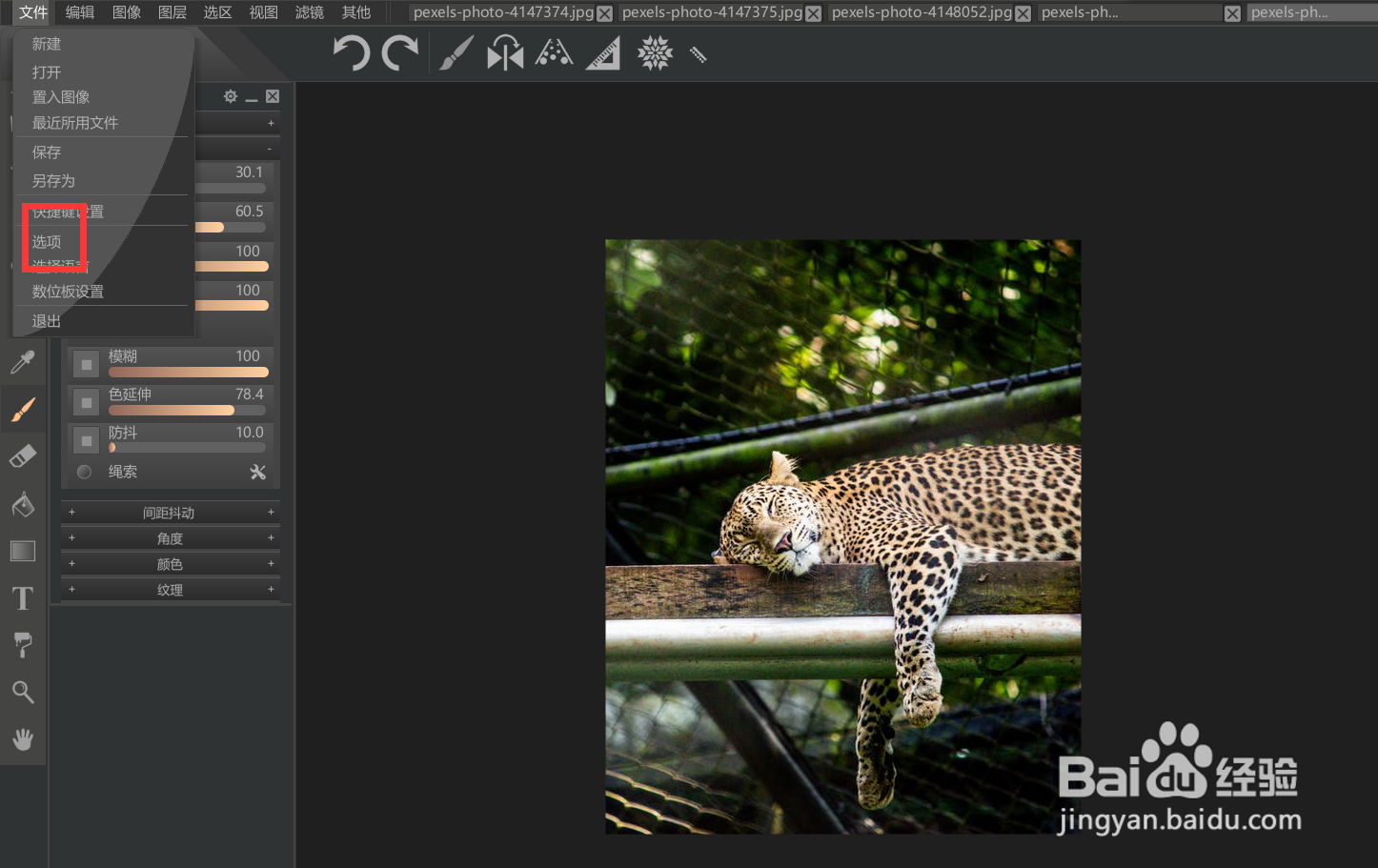Expand the 纹理 section
This screenshot has width=1378, height=868.
(171, 590)
